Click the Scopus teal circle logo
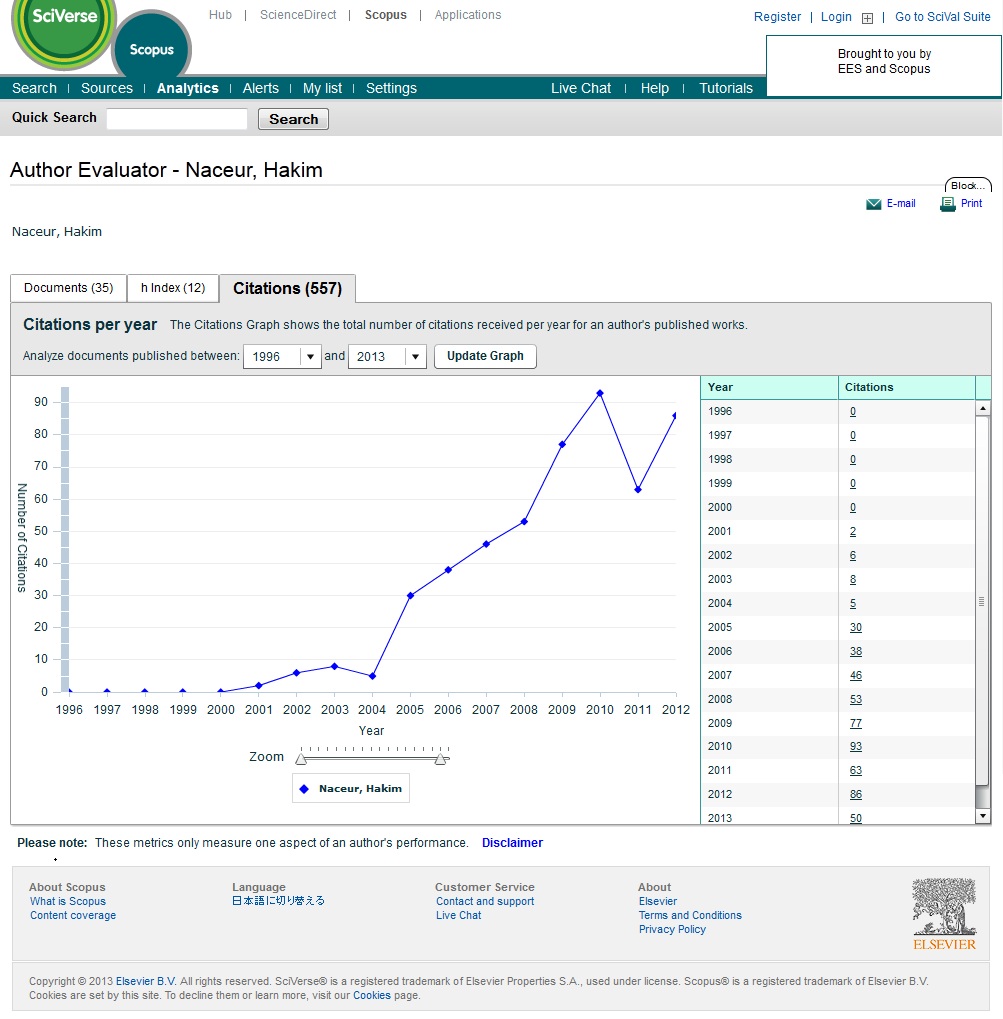Image resolution: width=1003 pixels, height=1019 pixels. click(x=151, y=47)
